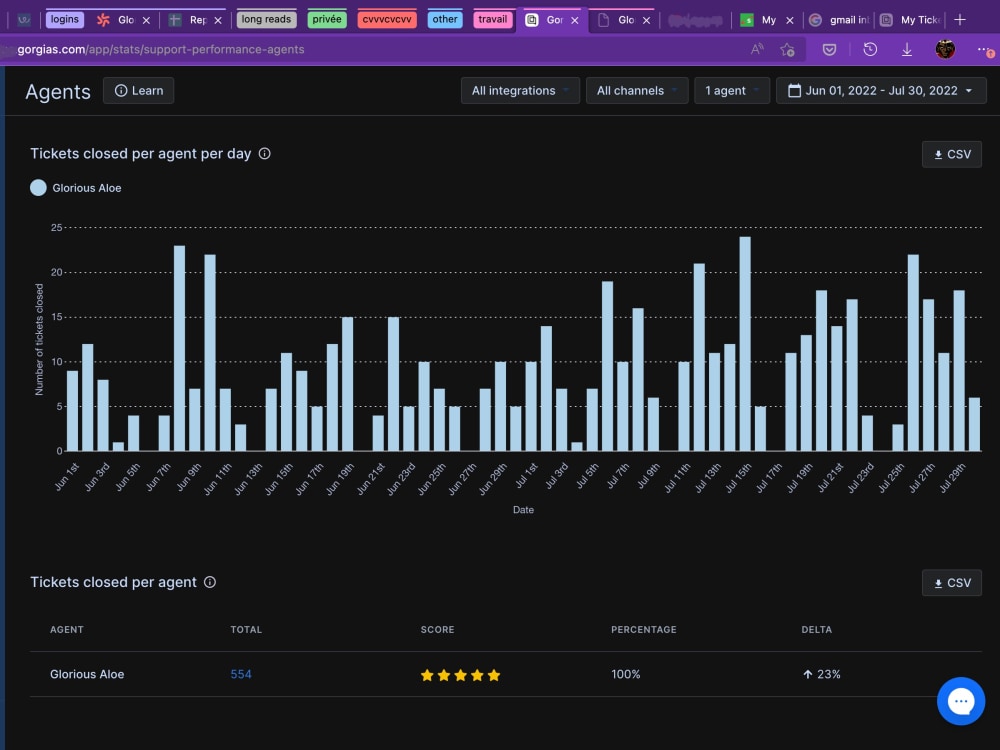Open total tickets 554 link
Screen dimensions: 1000x750
(240, 674)
